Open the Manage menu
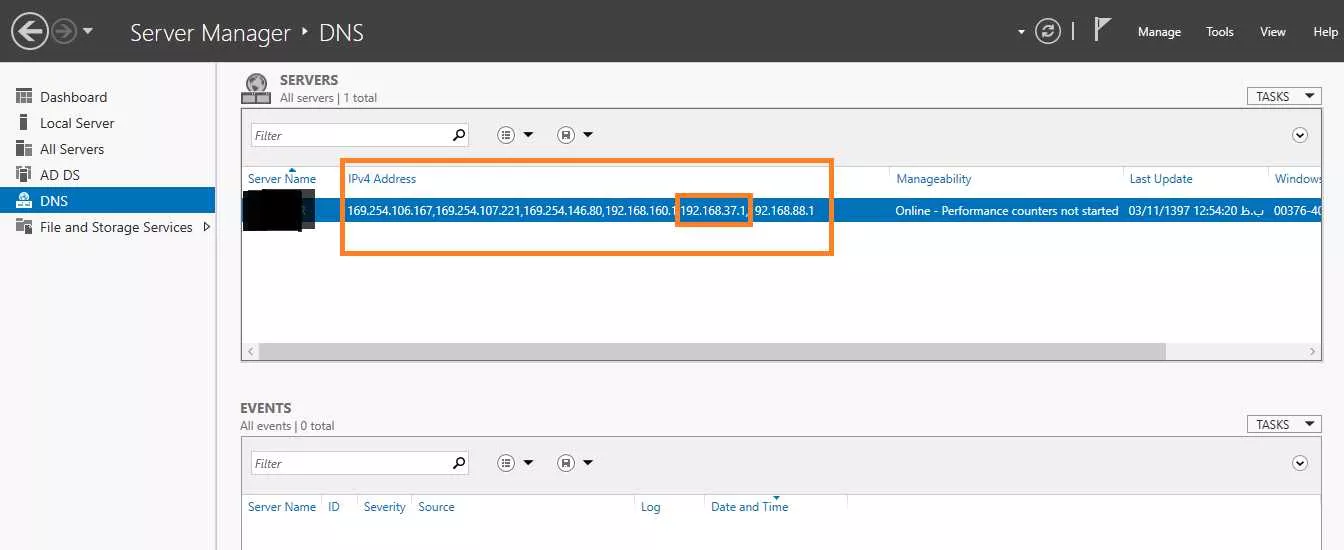The width and height of the screenshot is (1344, 550). (1159, 32)
